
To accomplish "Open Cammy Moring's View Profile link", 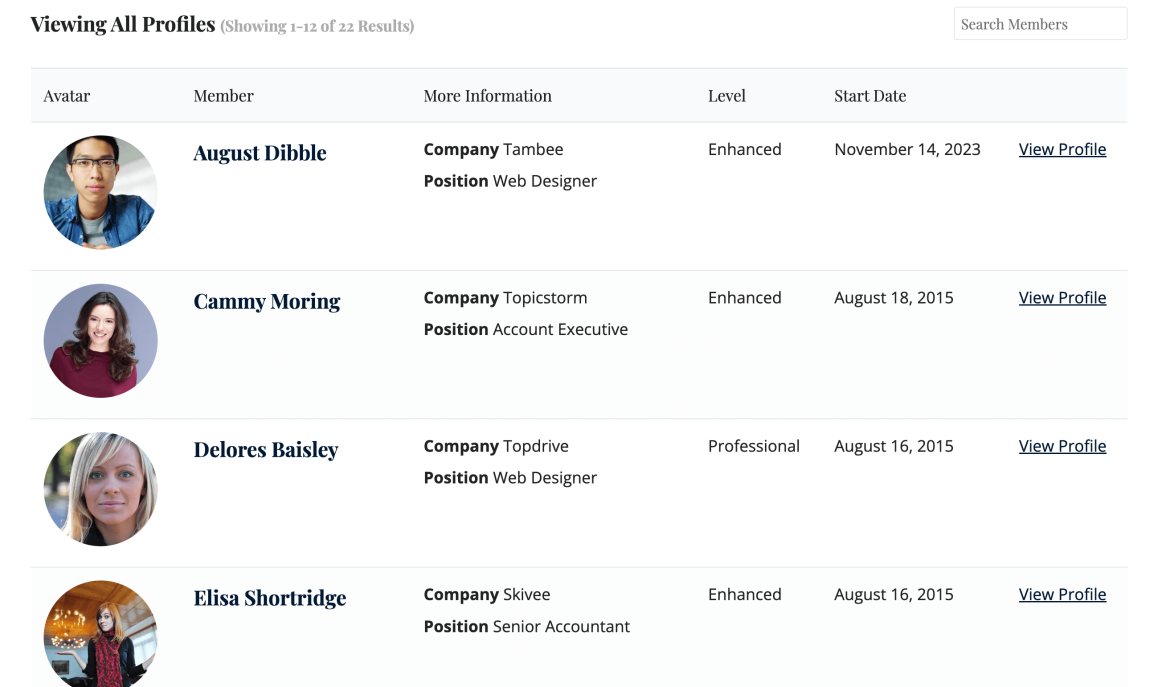I will click(x=1062, y=297).
